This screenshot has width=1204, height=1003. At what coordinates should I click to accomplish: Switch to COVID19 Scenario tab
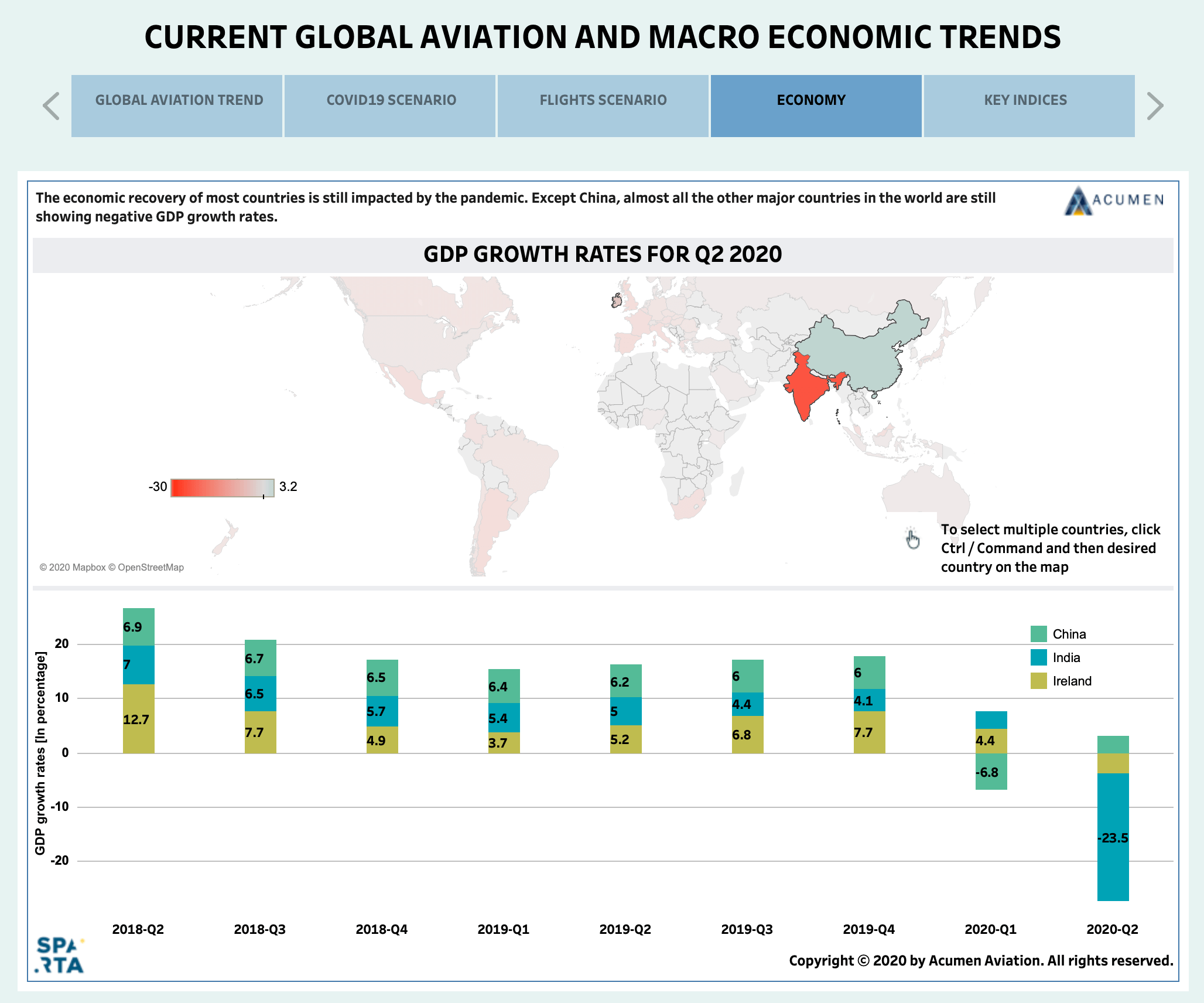tap(390, 106)
